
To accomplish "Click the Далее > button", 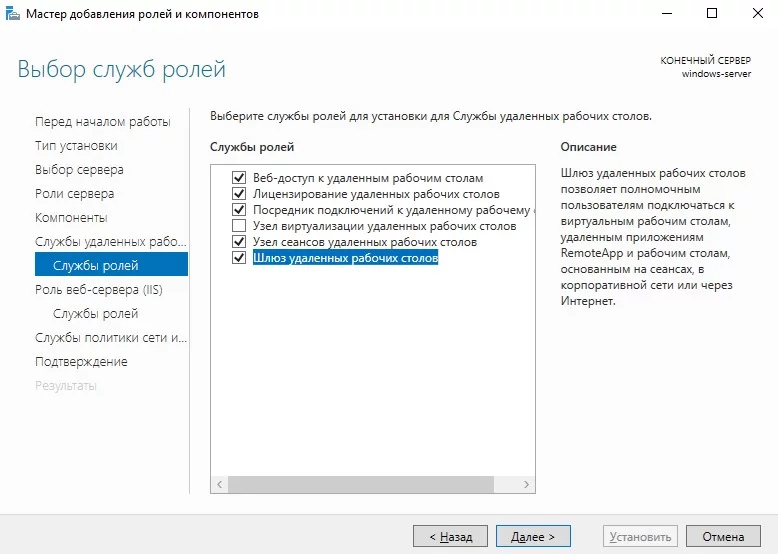I will click(533, 537).
